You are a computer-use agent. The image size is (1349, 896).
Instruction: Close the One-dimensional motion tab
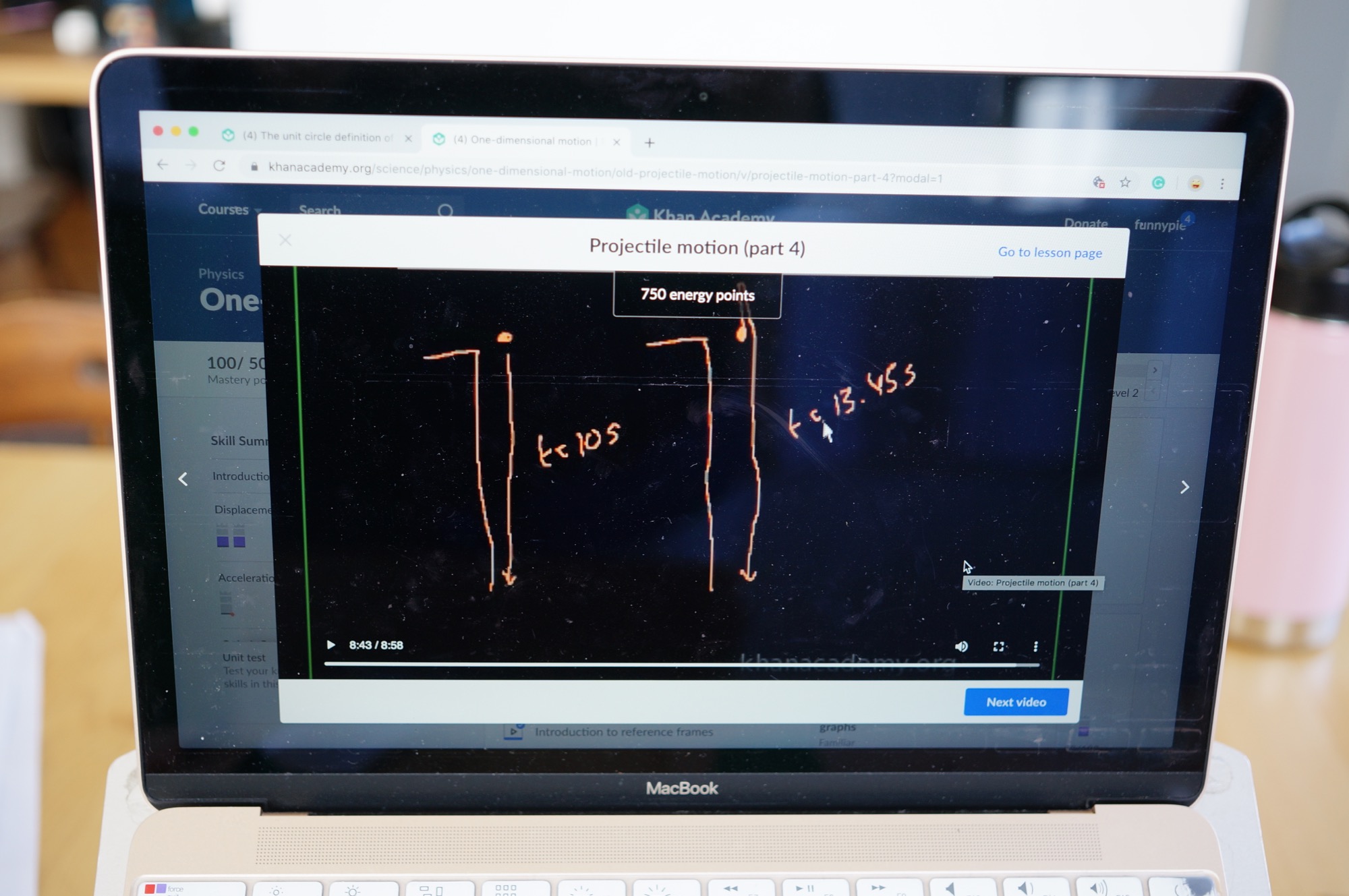[616, 142]
